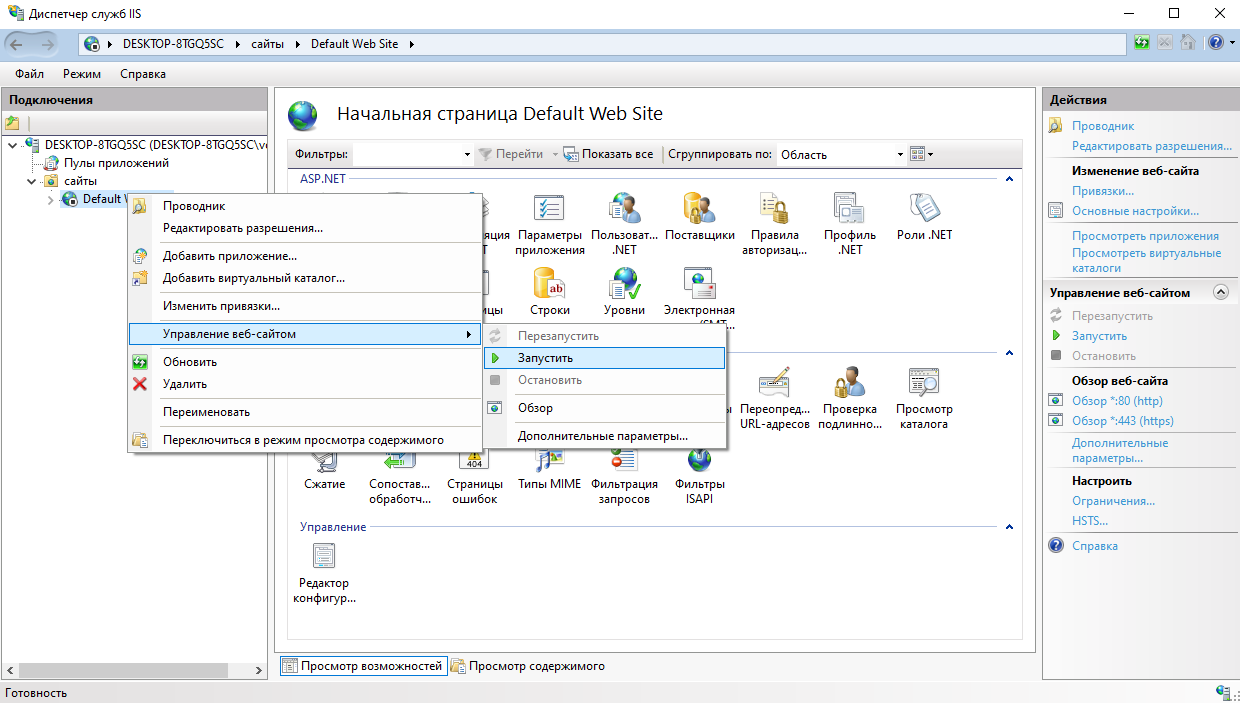Choose Добавить приложение from context menu

click(230, 256)
